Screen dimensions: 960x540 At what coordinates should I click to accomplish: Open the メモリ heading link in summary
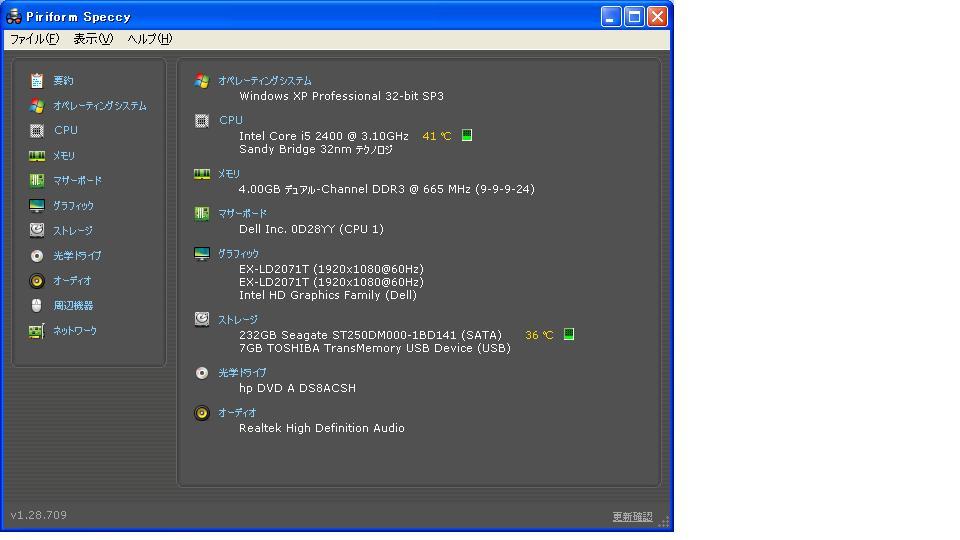(x=229, y=174)
